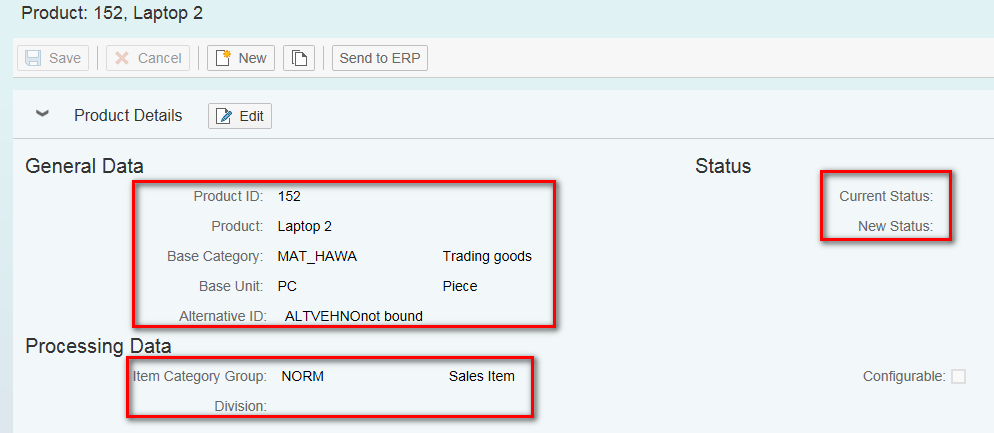Click the New document star icon
The image size is (994, 433).
[223, 58]
